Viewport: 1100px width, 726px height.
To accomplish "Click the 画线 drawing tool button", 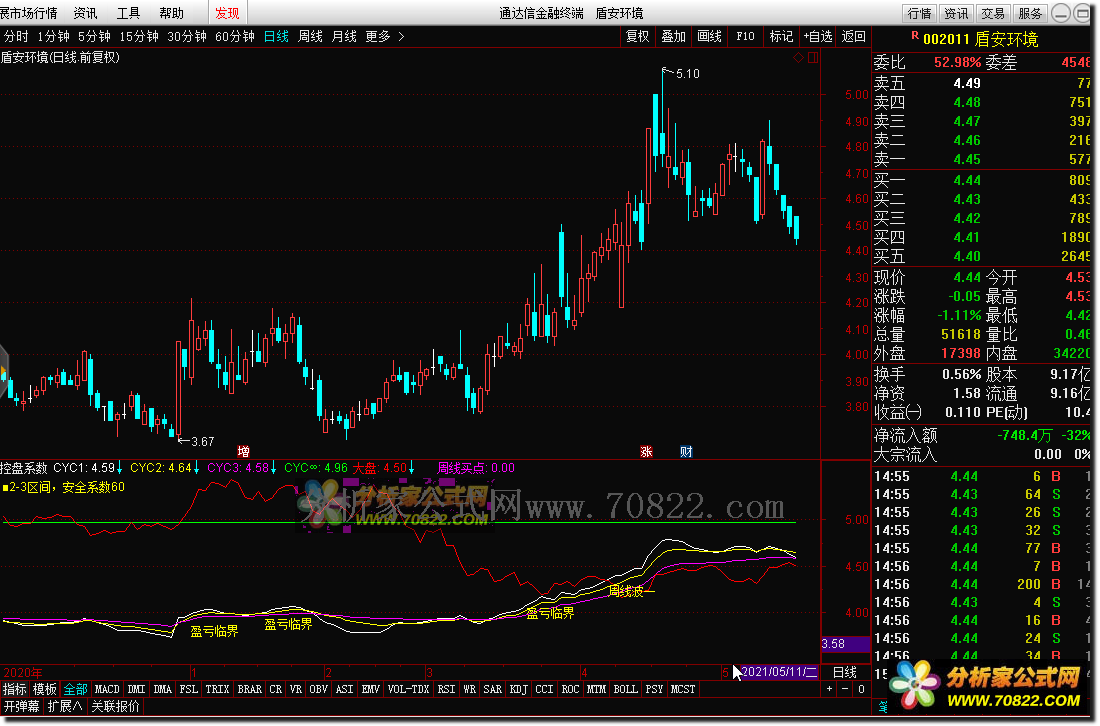I will tap(709, 36).
